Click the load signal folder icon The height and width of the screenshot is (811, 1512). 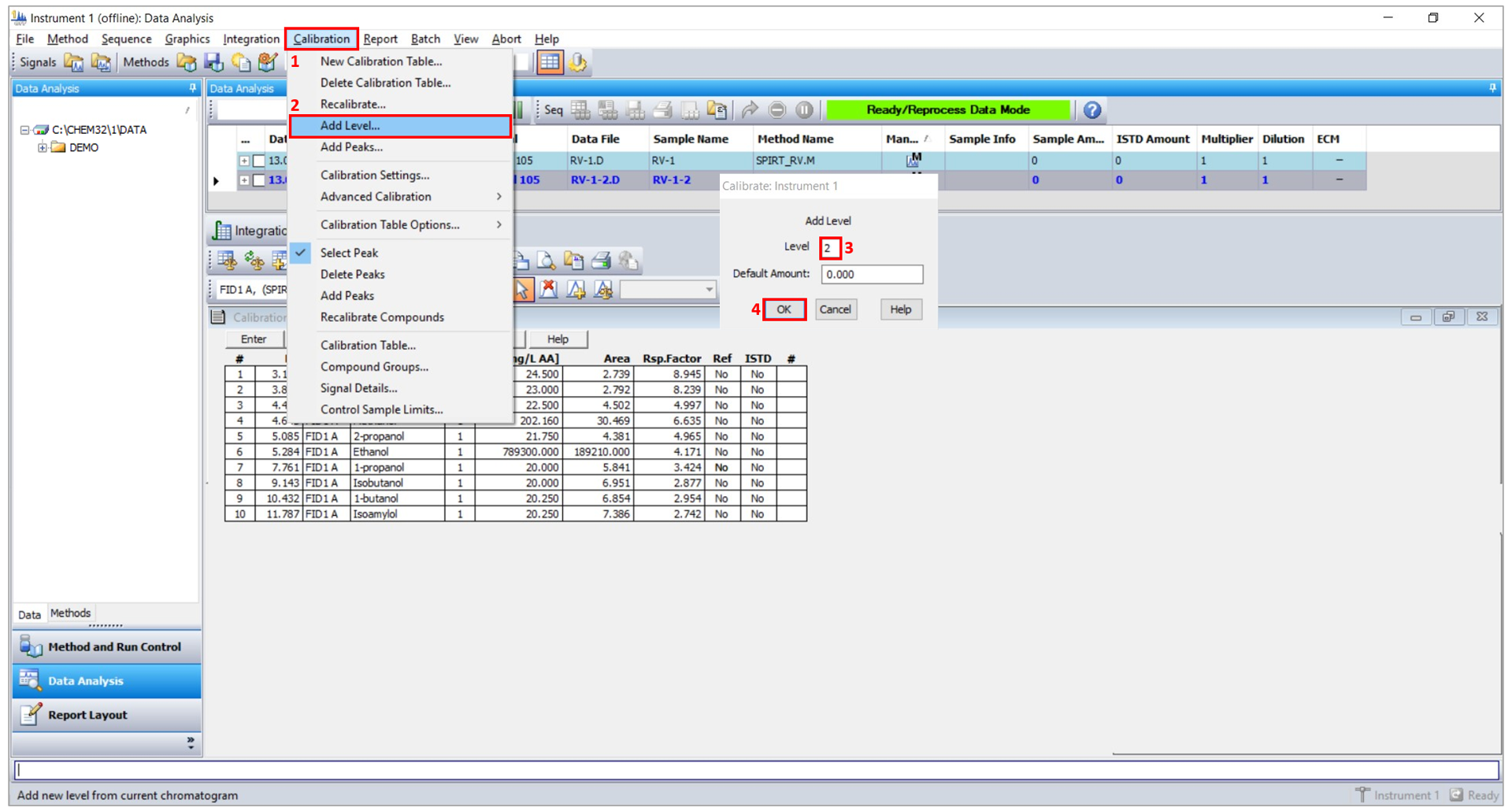point(74,62)
